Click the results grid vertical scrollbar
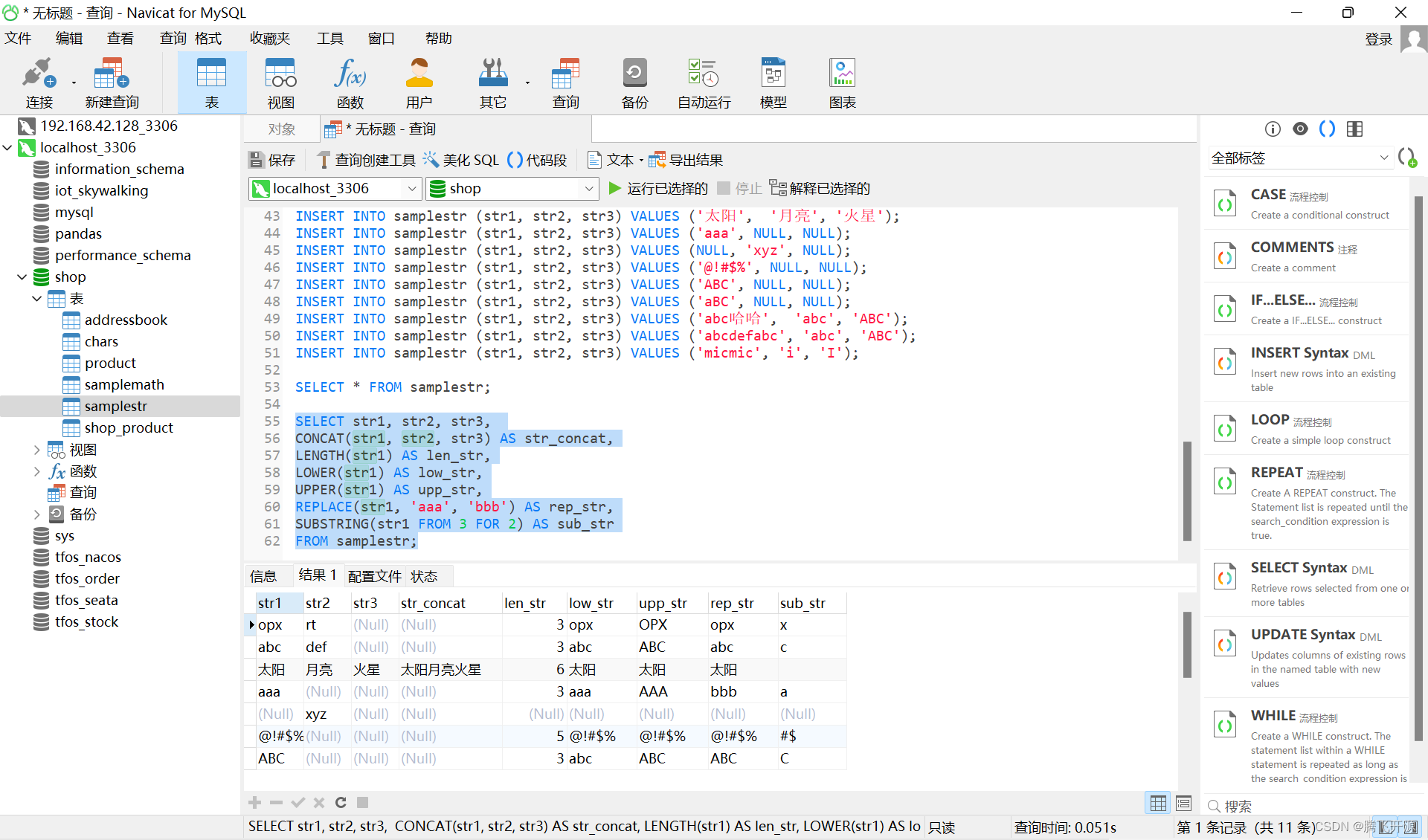Image resolution: width=1428 pixels, height=840 pixels. [x=1187, y=644]
